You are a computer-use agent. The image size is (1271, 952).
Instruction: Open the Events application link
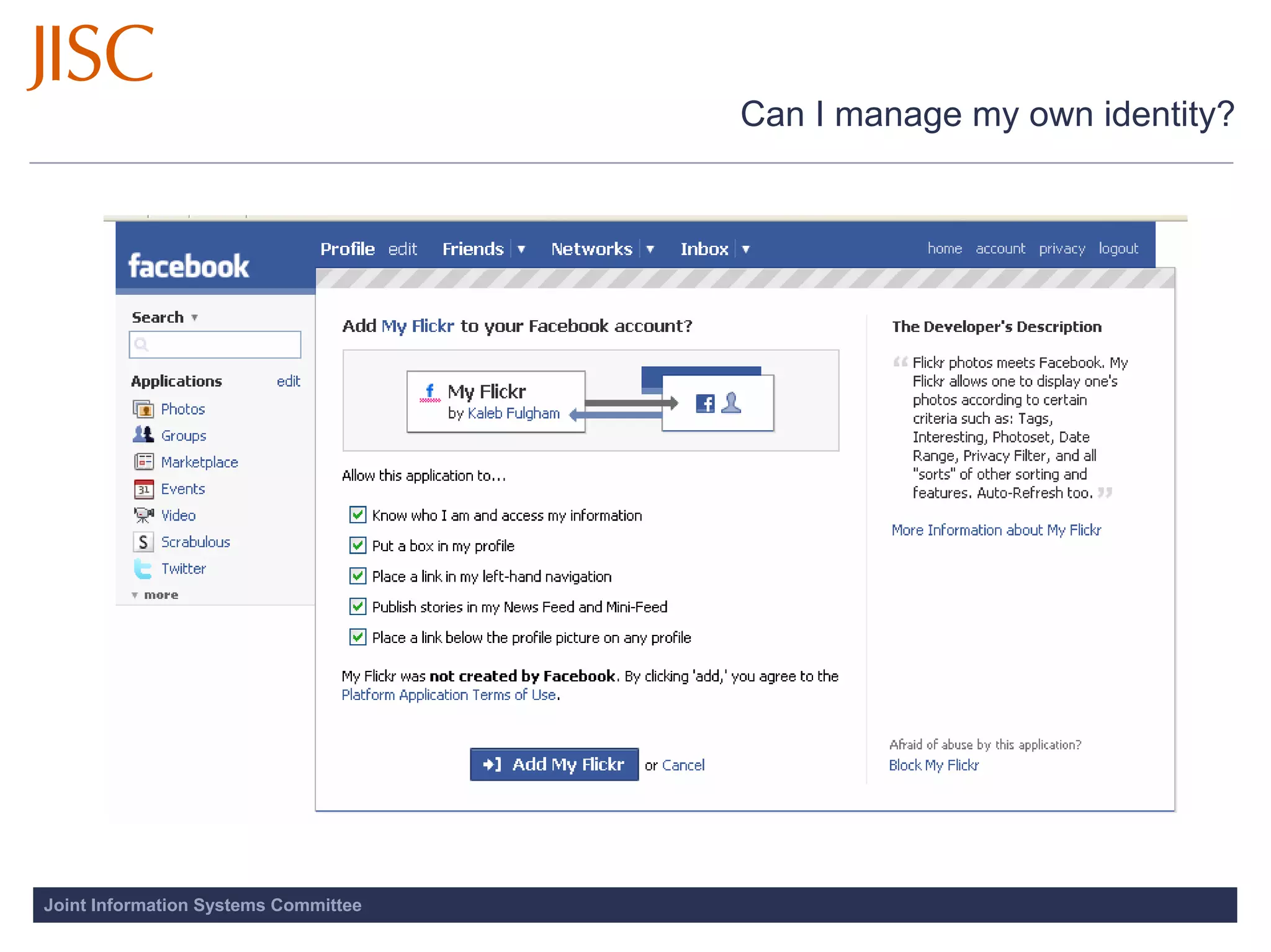point(183,489)
